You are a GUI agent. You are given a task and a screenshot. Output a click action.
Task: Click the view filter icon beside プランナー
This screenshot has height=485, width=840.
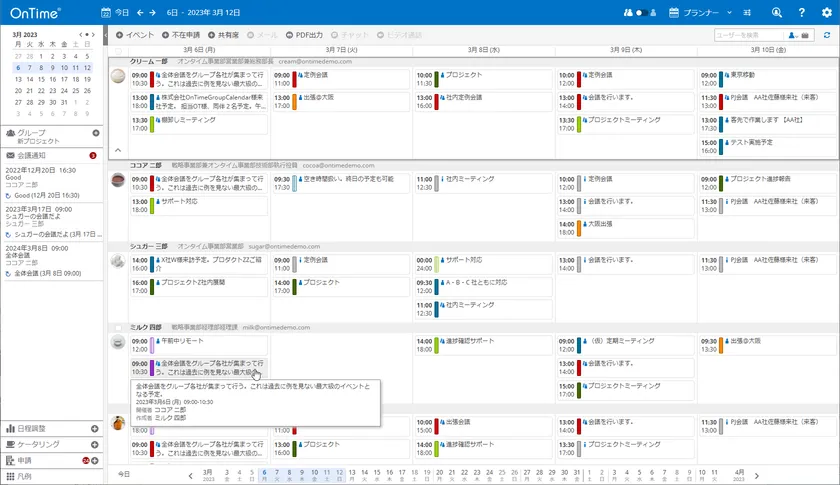pyautogui.click(x=745, y=13)
